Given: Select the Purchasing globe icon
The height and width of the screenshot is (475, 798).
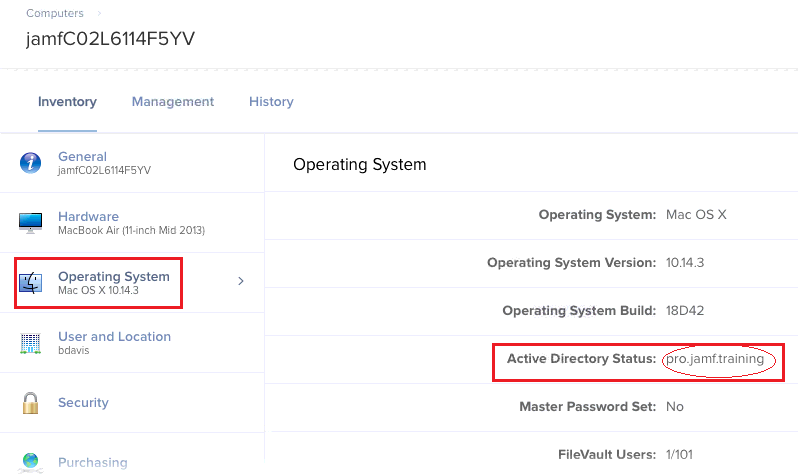Looking at the screenshot, I should tap(31, 462).
